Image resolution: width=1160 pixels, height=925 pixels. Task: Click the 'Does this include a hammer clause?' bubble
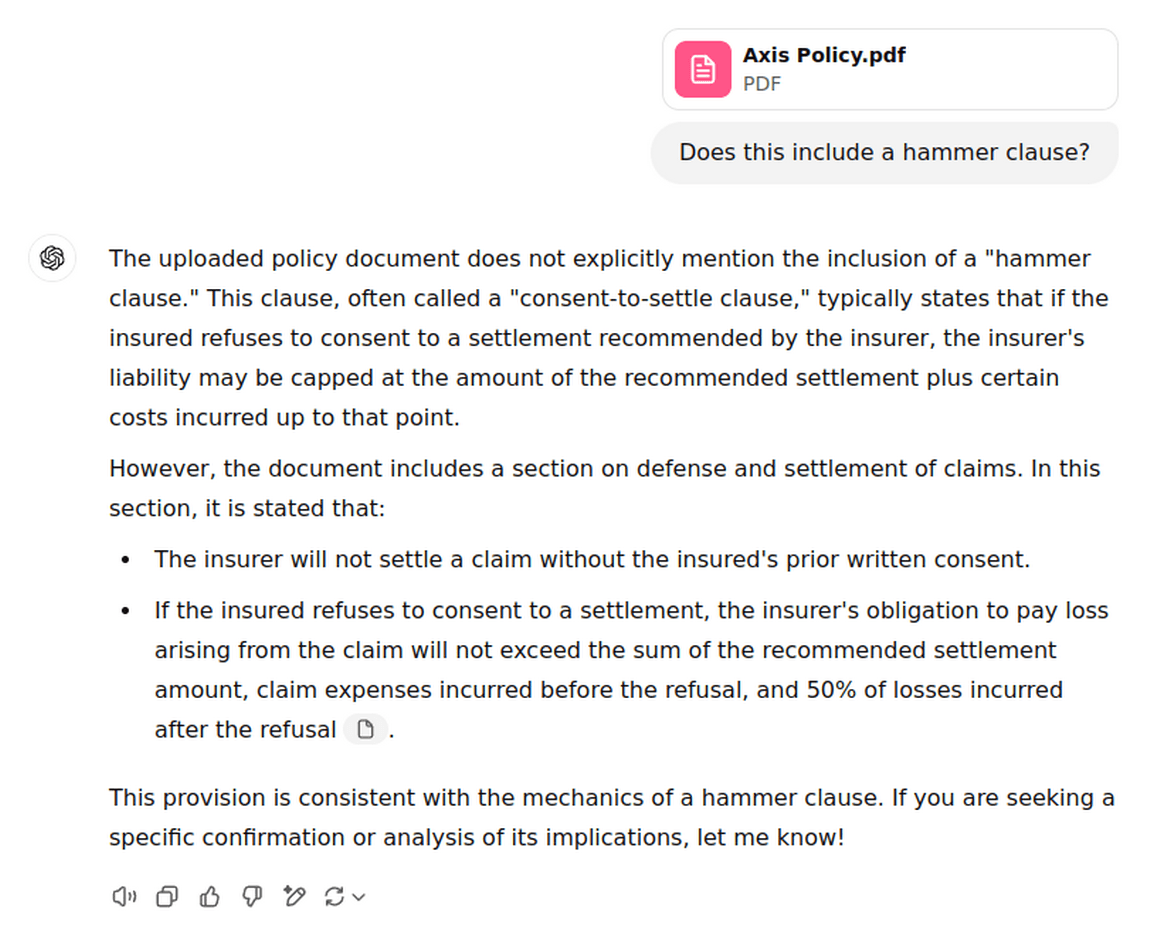(884, 153)
